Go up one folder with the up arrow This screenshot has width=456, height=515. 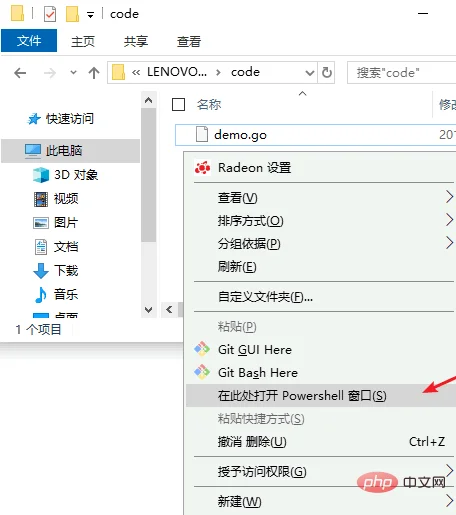(94, 73)
